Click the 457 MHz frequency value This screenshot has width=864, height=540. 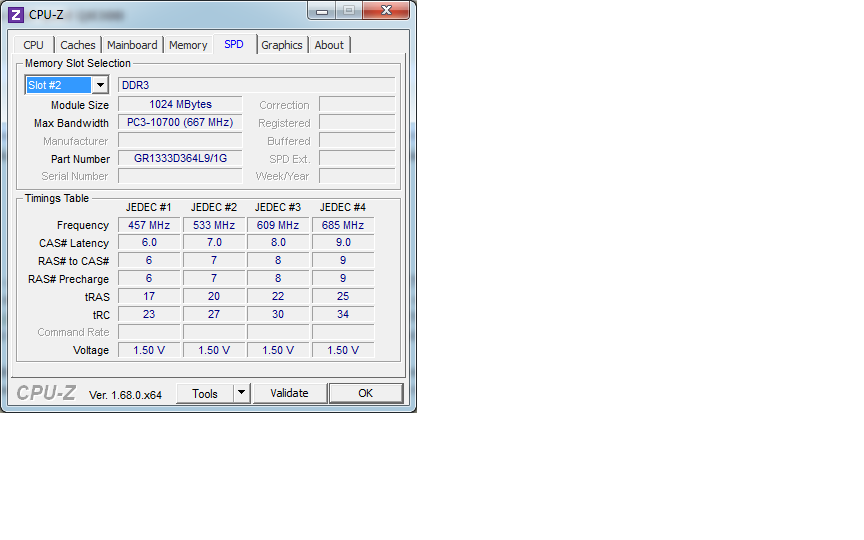click(x=149, y=225)
